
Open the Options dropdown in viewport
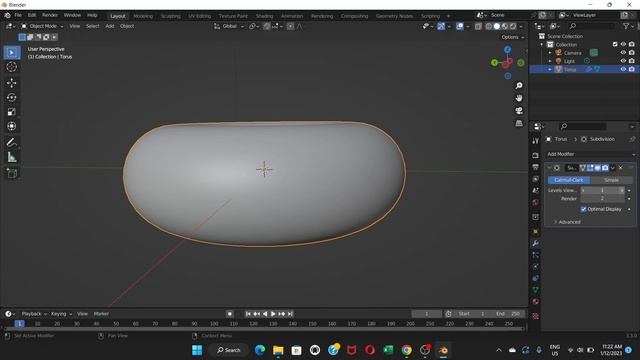[513, 37]
